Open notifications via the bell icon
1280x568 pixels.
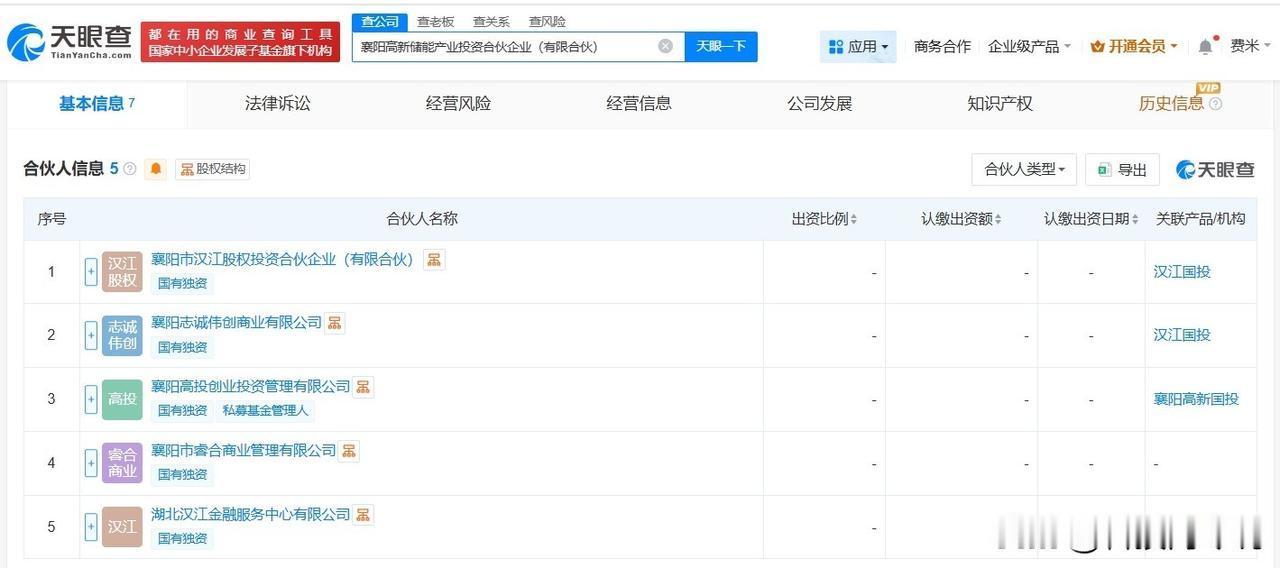point(1206,46)
